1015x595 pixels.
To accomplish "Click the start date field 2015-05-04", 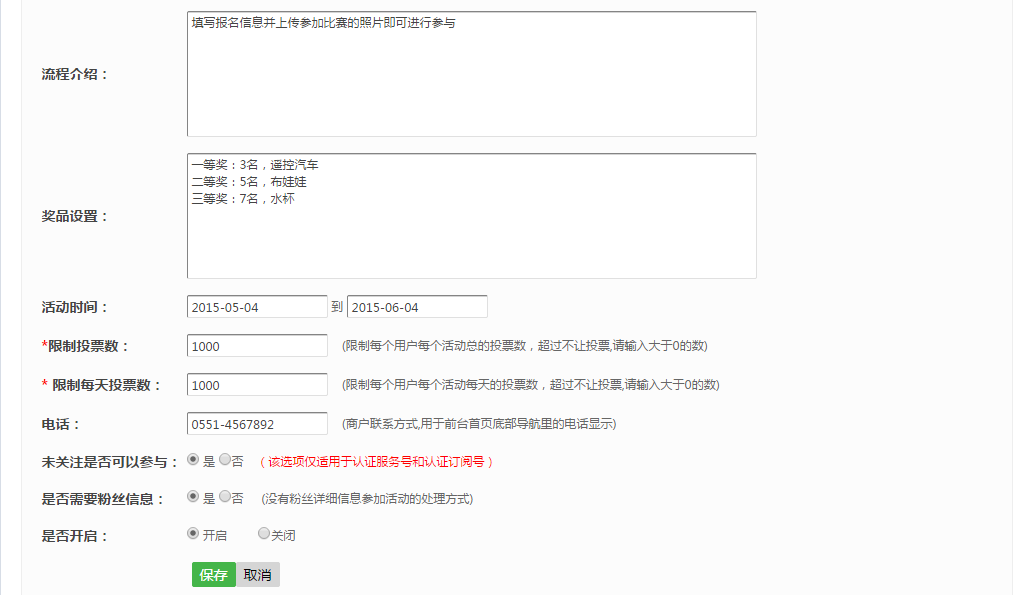I will pos(257,307).
